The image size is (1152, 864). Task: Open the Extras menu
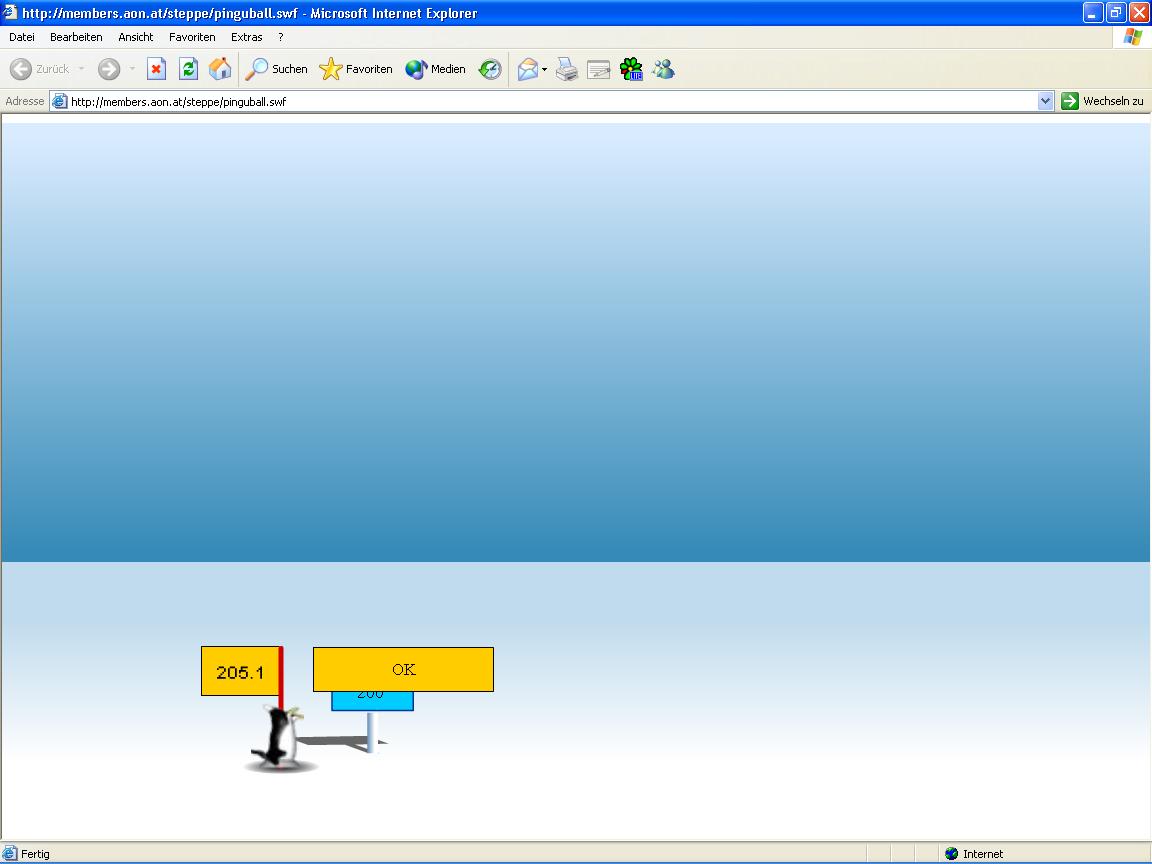tap(246, 37)
